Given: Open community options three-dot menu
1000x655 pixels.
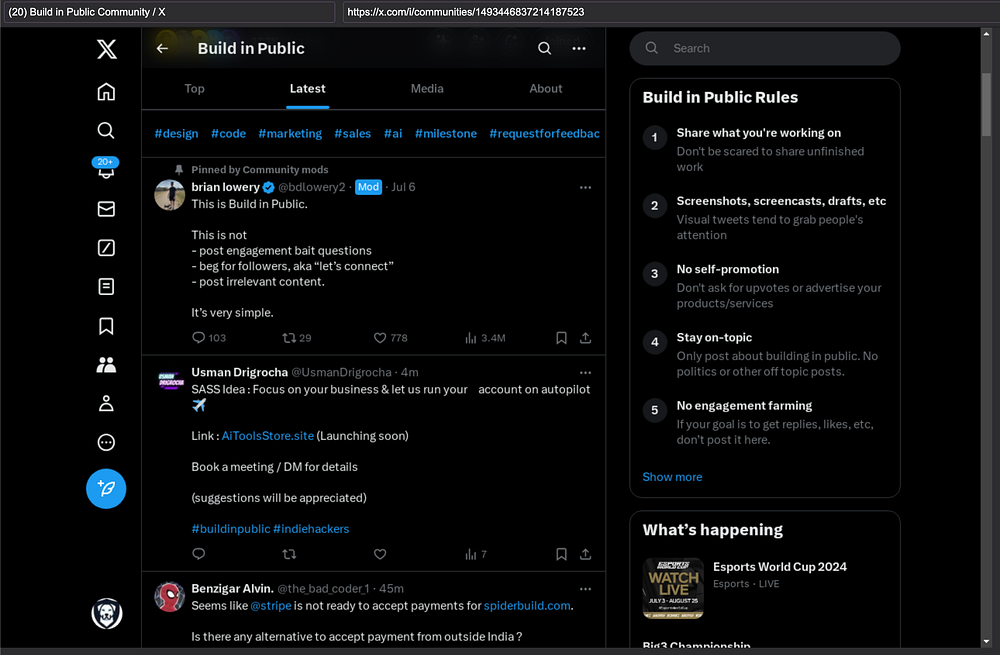Looking at the screenshot, I should tap(579, 48).
